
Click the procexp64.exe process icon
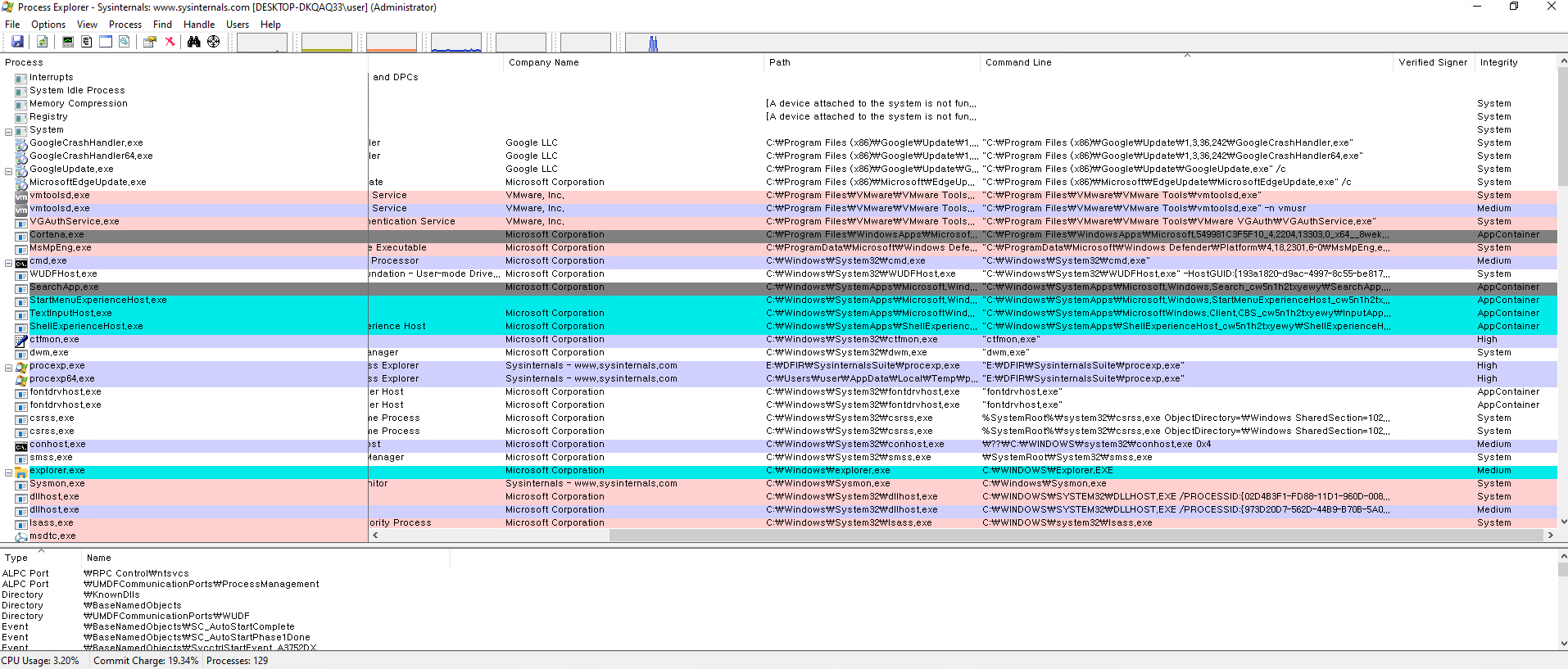click(21, 380)
